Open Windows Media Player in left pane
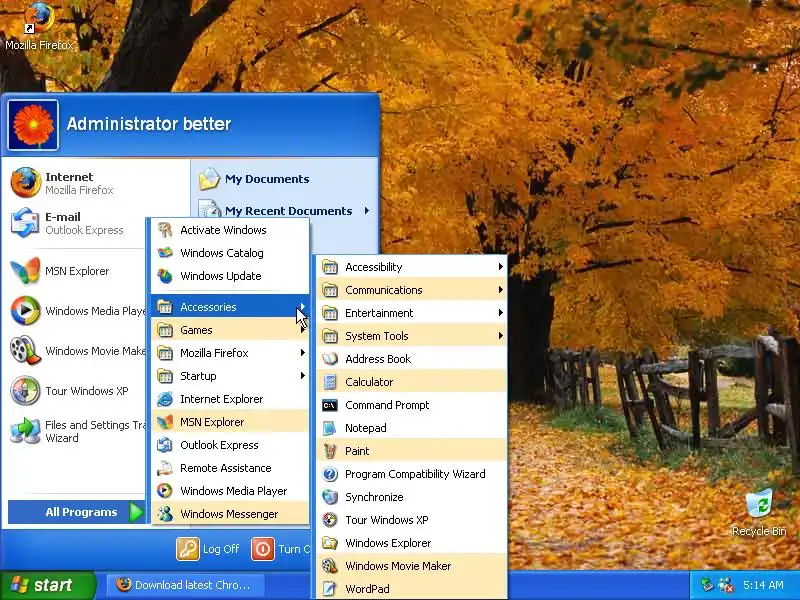The height and width of the screenshot is (600, 800). 77,311
